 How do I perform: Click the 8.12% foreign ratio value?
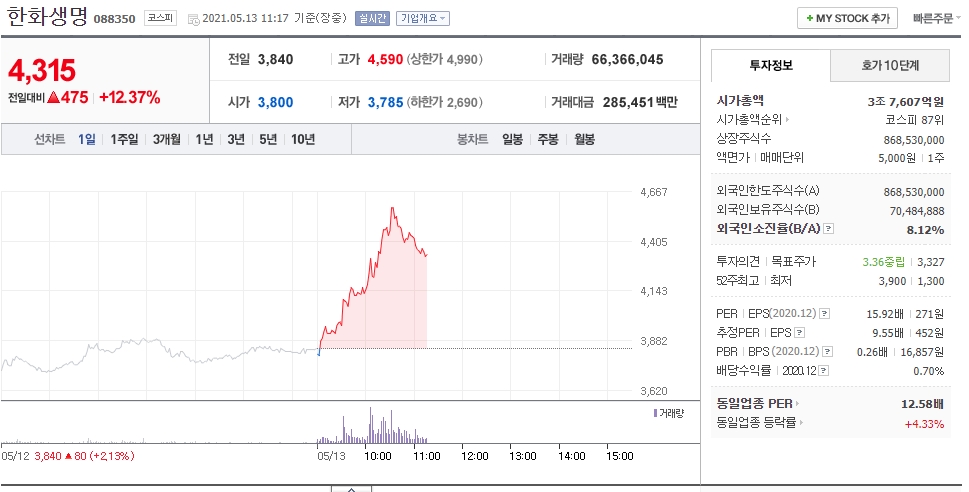pyautogui.click(x=925, y=230)
